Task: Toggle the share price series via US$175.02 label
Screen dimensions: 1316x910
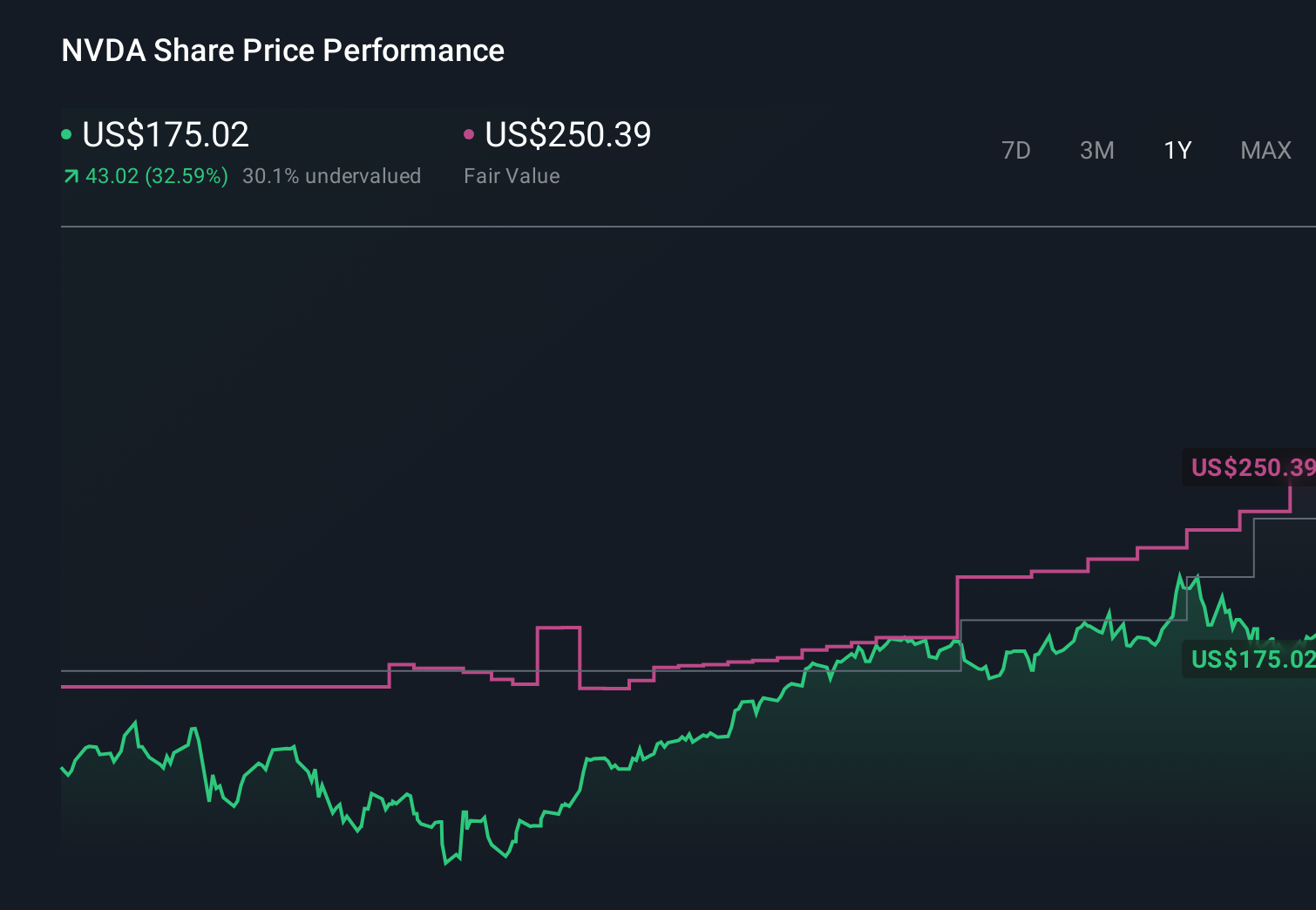Action: click(165, 135)
